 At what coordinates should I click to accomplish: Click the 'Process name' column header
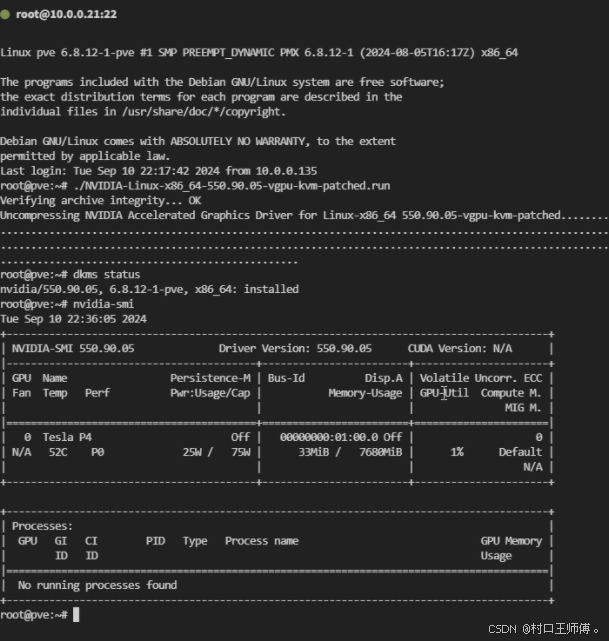click(262, 541)
